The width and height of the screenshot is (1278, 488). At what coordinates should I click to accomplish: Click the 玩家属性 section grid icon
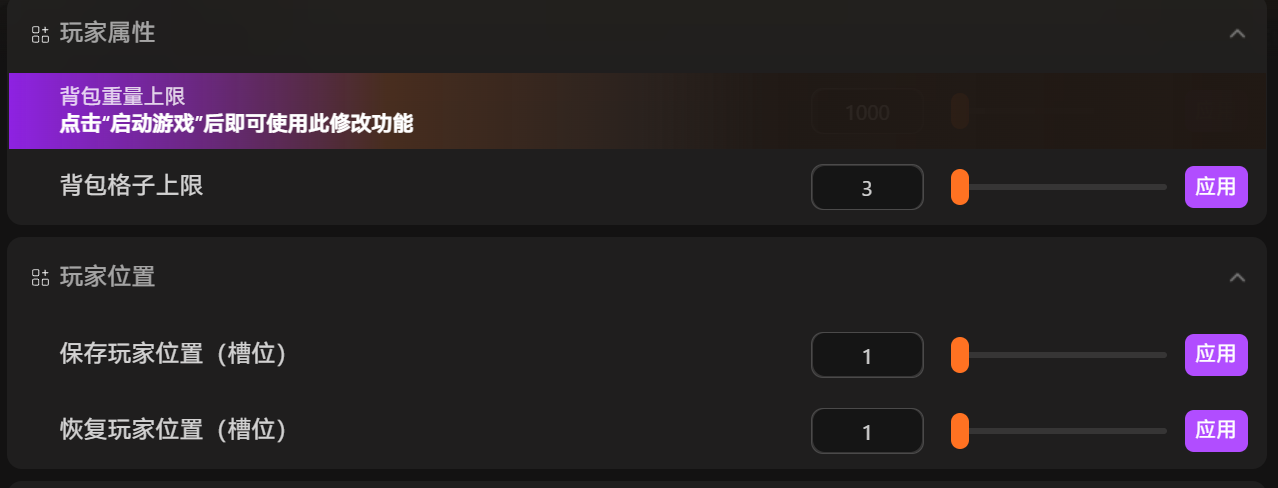click(40, 34)
